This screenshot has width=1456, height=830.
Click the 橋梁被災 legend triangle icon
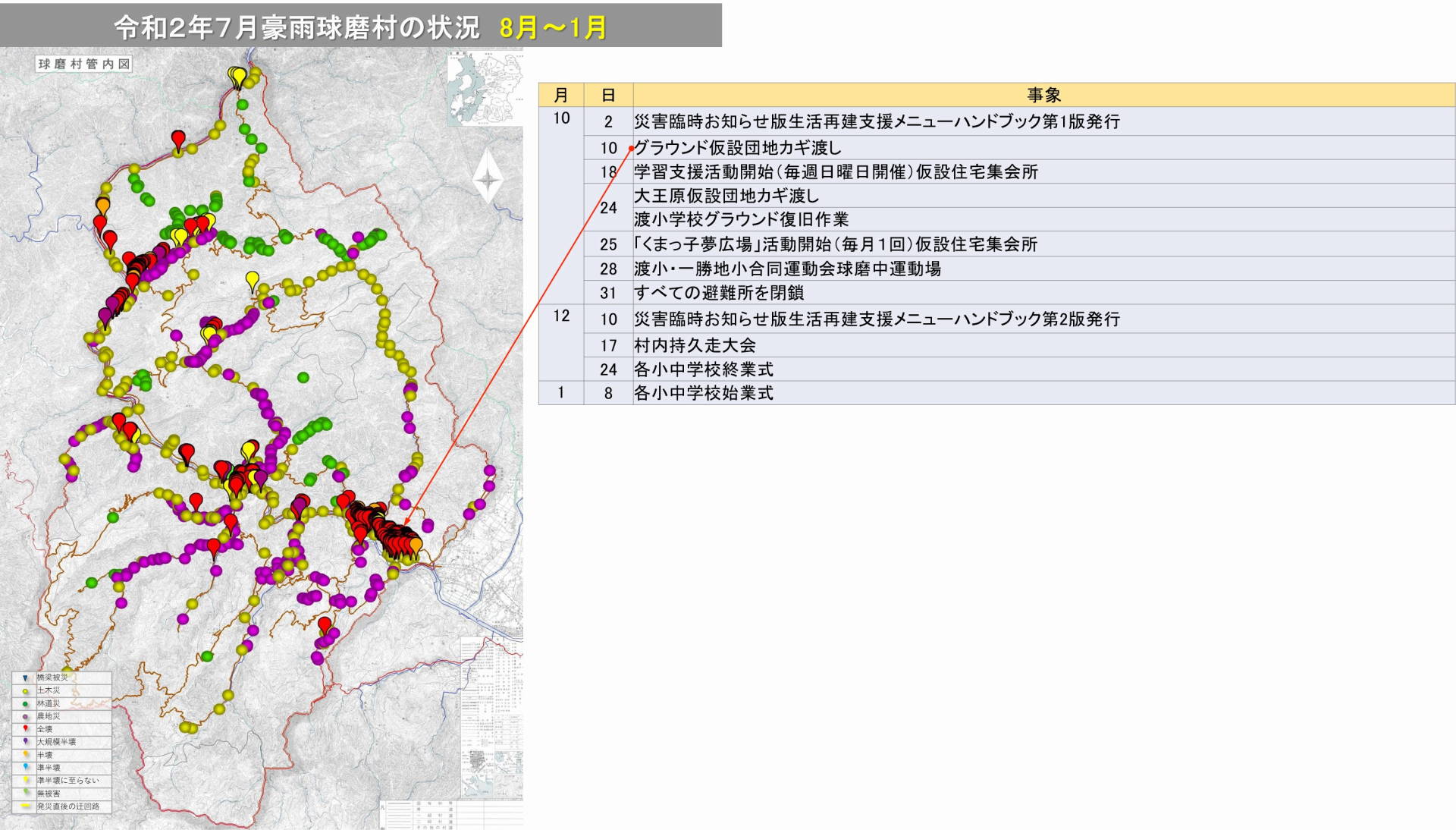25,678
